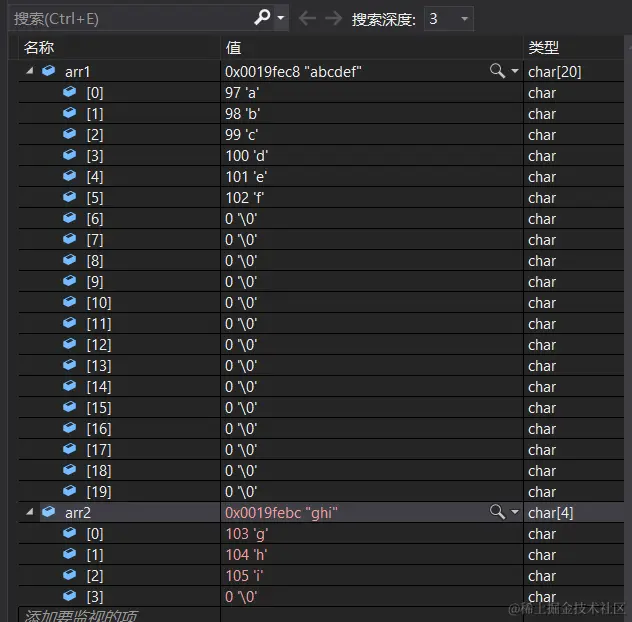Click the cube icon of the 104 'h' row
This screenshot has width=632, height=622.
click(x=69, y=553)
